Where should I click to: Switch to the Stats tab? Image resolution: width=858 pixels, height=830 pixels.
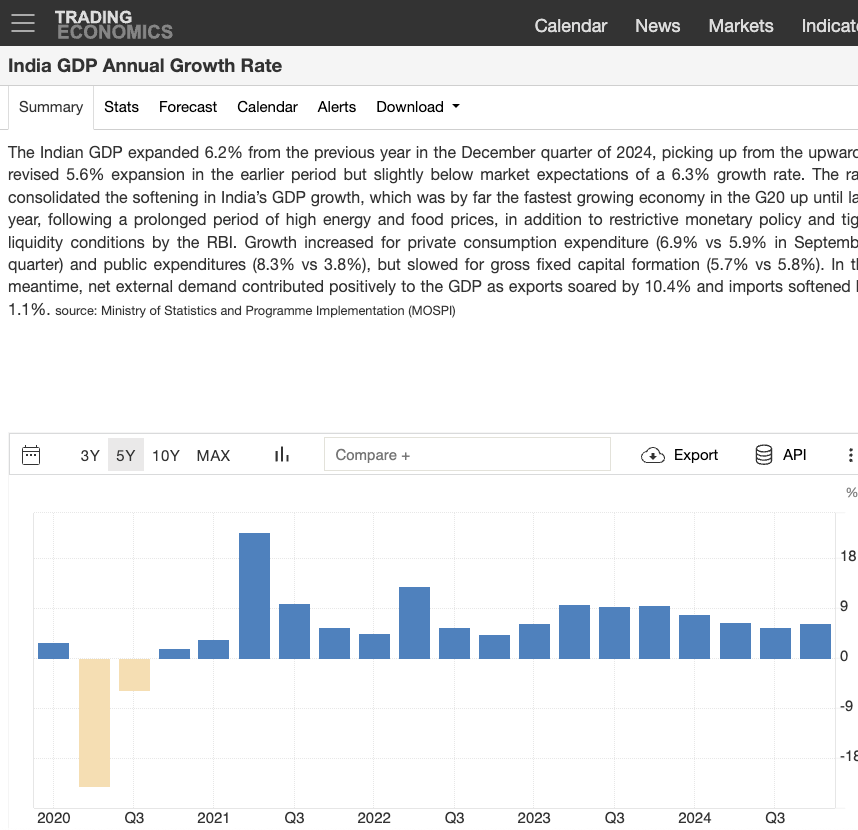click(121, 107)
